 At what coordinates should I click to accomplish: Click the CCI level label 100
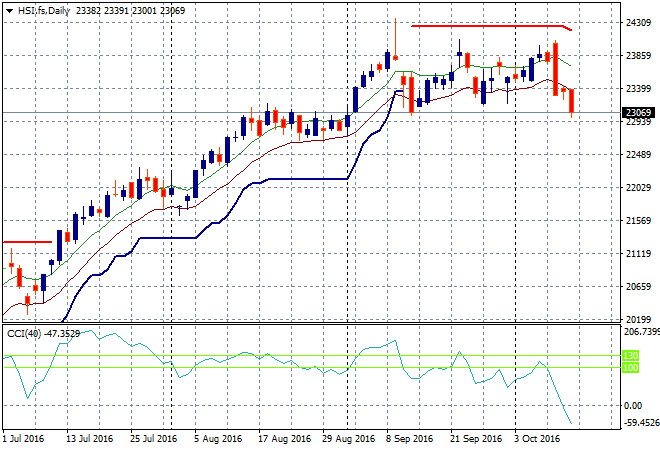click(630, 367)
